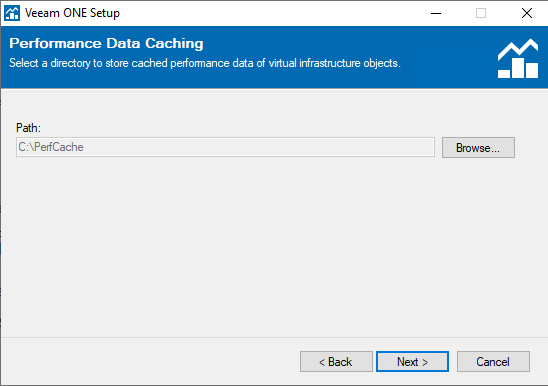The image size is (548, 386).
Task: Go to previous step with Back
Action: pyautogui.click(x=336, y=362)
